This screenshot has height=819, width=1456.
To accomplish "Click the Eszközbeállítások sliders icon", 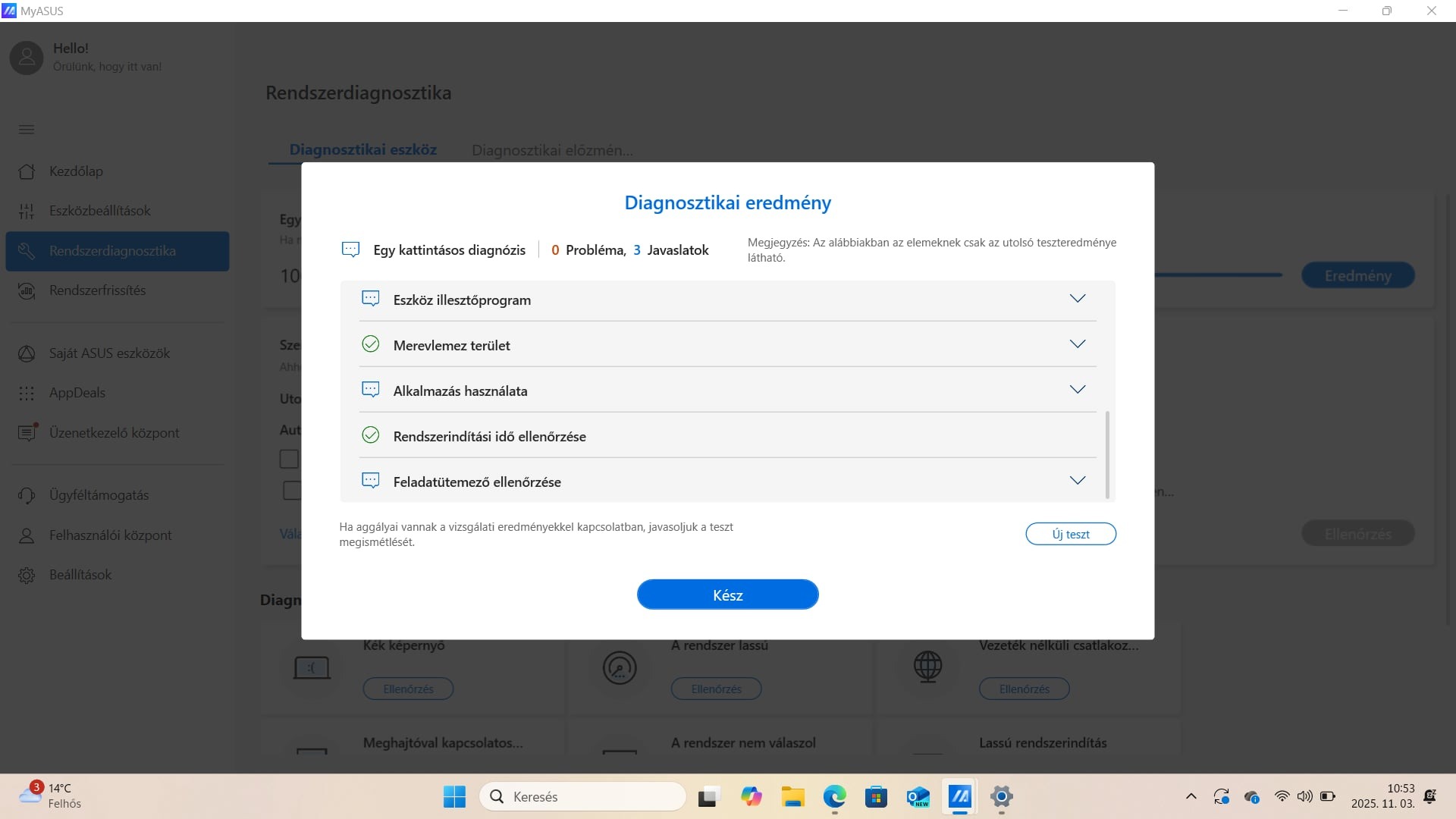I will 27,211.
